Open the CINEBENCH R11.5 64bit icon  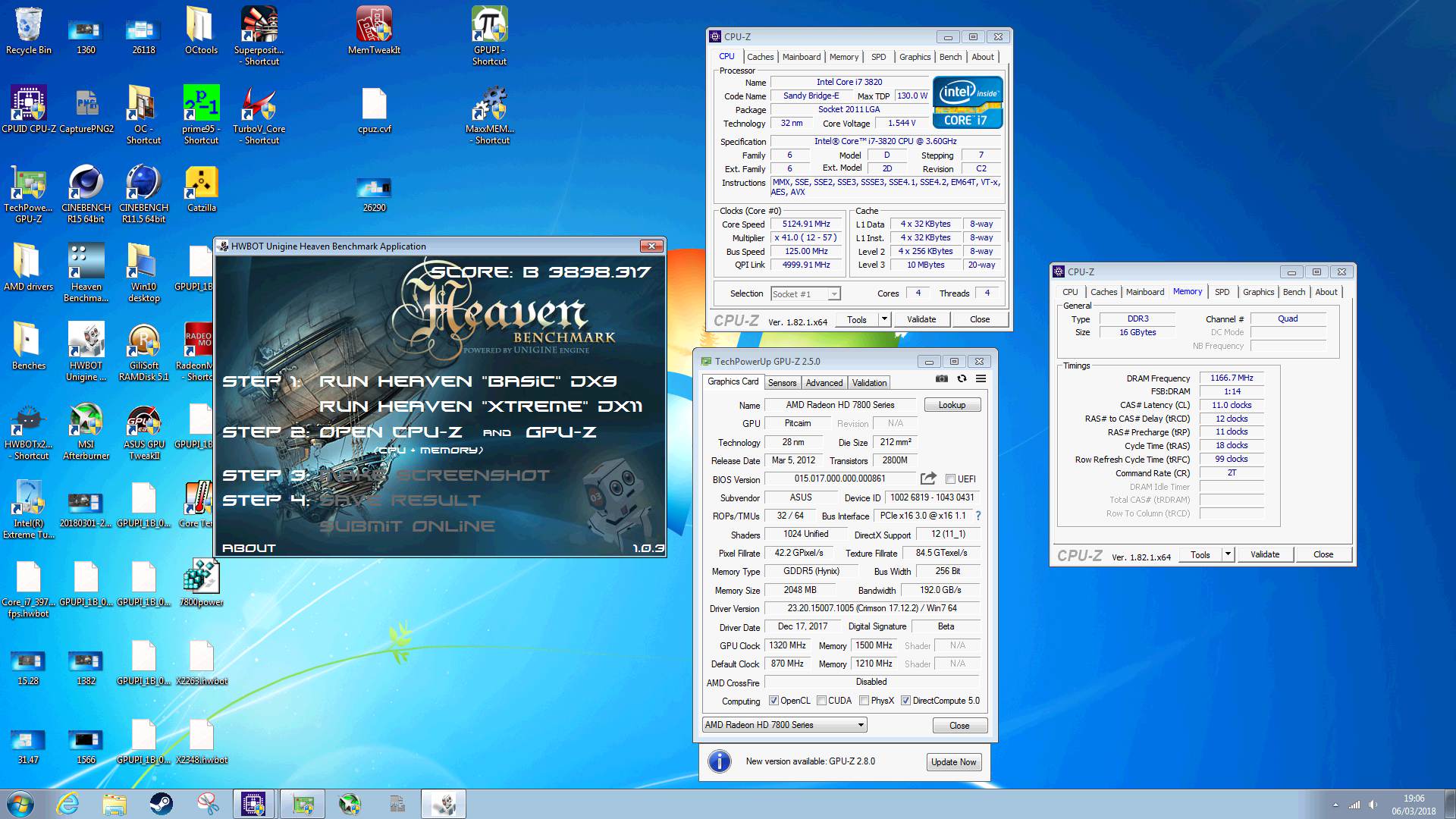(x=143, y=194)
